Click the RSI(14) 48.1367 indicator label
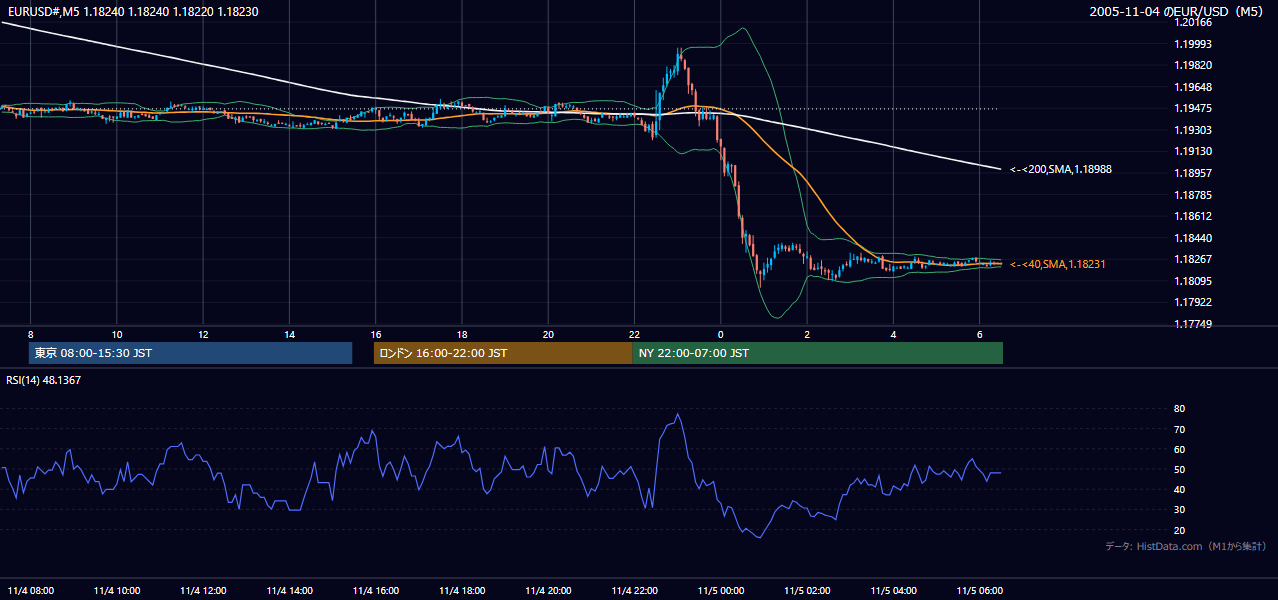This screenshot has width=1278, height=600. click(44, 380)
